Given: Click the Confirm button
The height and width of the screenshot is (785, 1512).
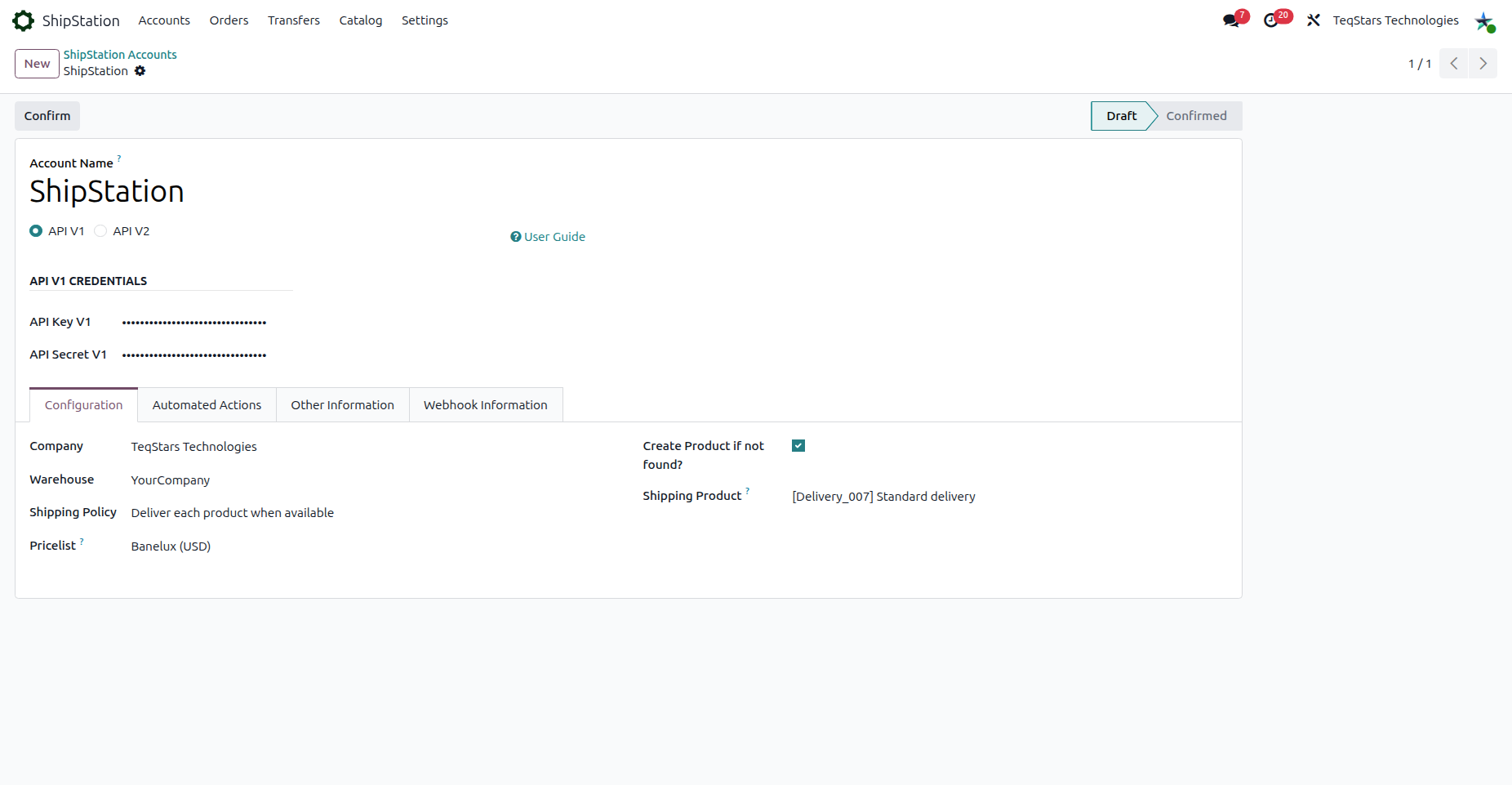Looking at the screenshot, I should tap(47, 116).
